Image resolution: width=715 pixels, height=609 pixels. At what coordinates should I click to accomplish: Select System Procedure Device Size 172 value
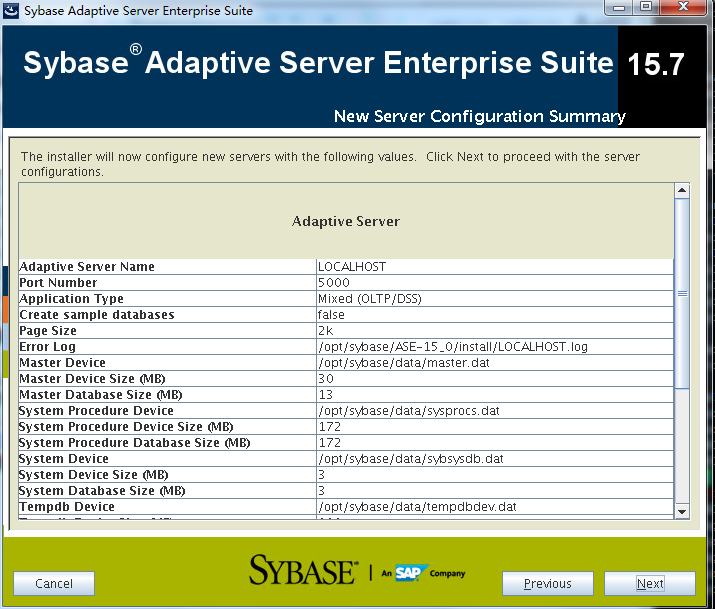(329, 427)
